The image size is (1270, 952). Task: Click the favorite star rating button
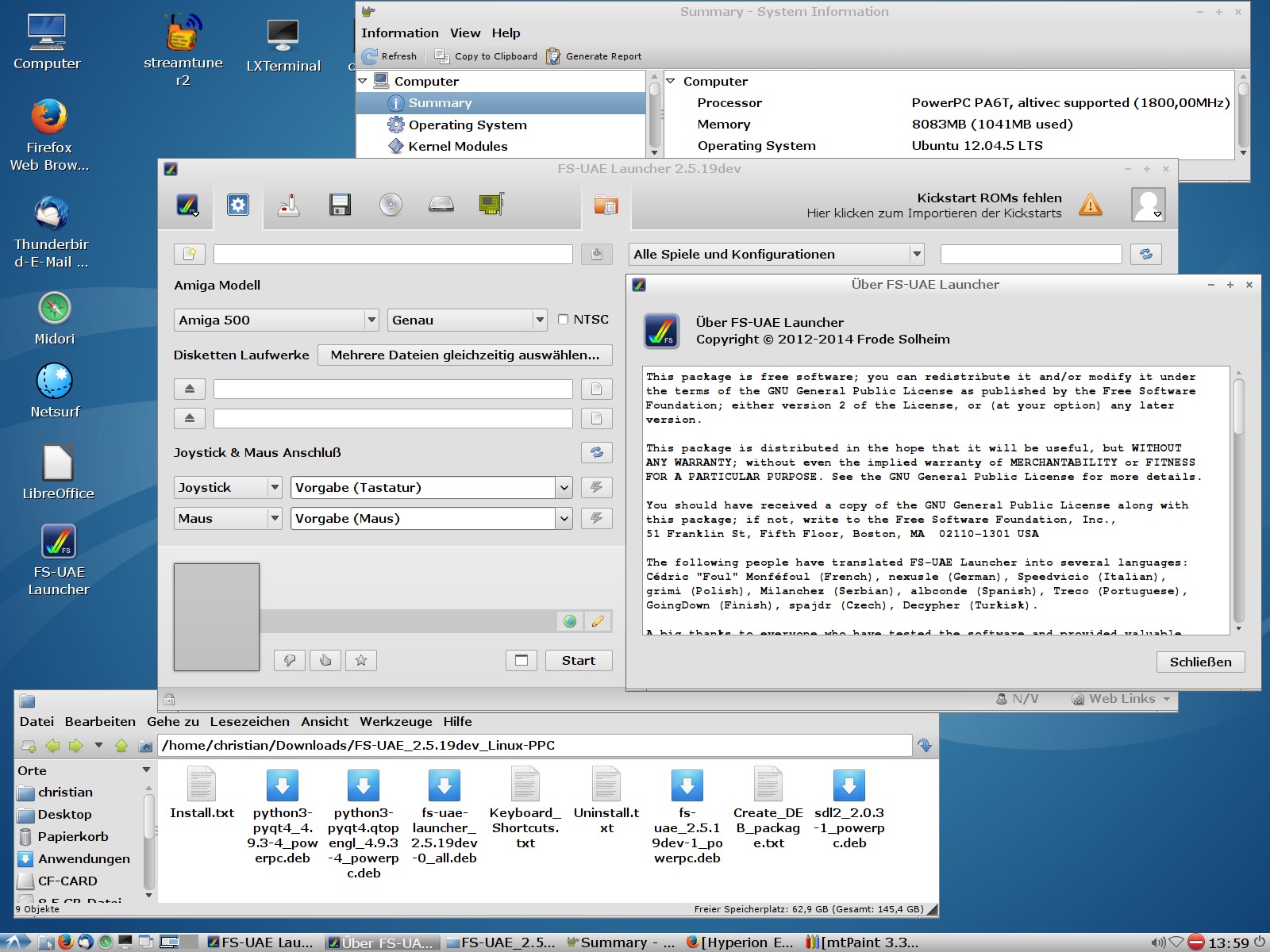[x=361, y=660]
